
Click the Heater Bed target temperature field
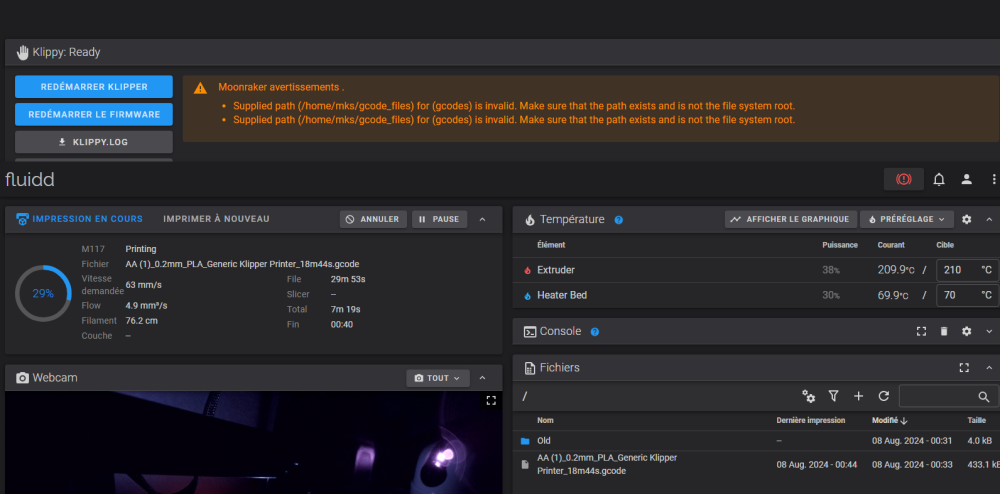(x=967, y=296)
